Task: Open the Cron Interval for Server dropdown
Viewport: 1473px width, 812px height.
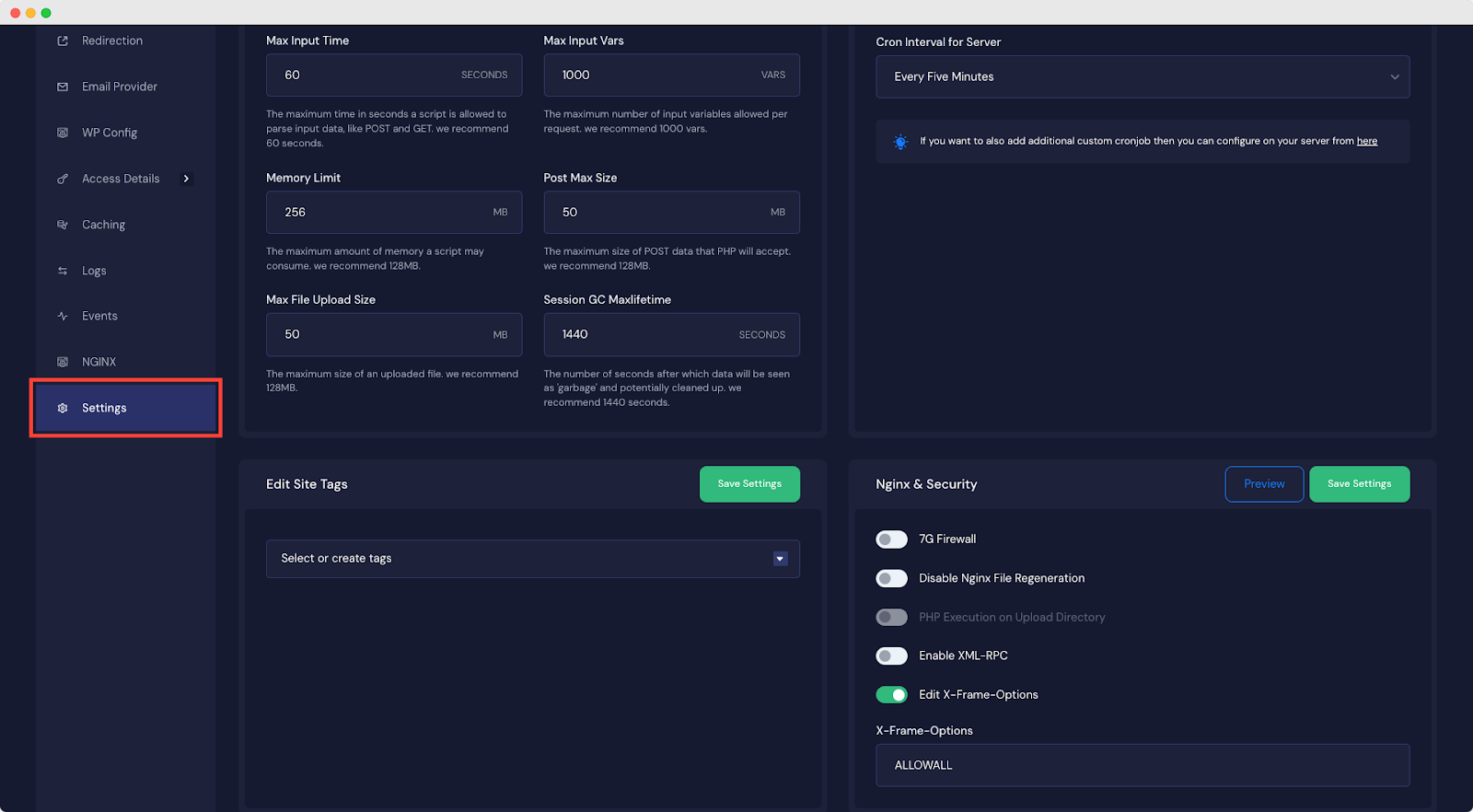Action: pyautogui.click(x=1142, y=76)
